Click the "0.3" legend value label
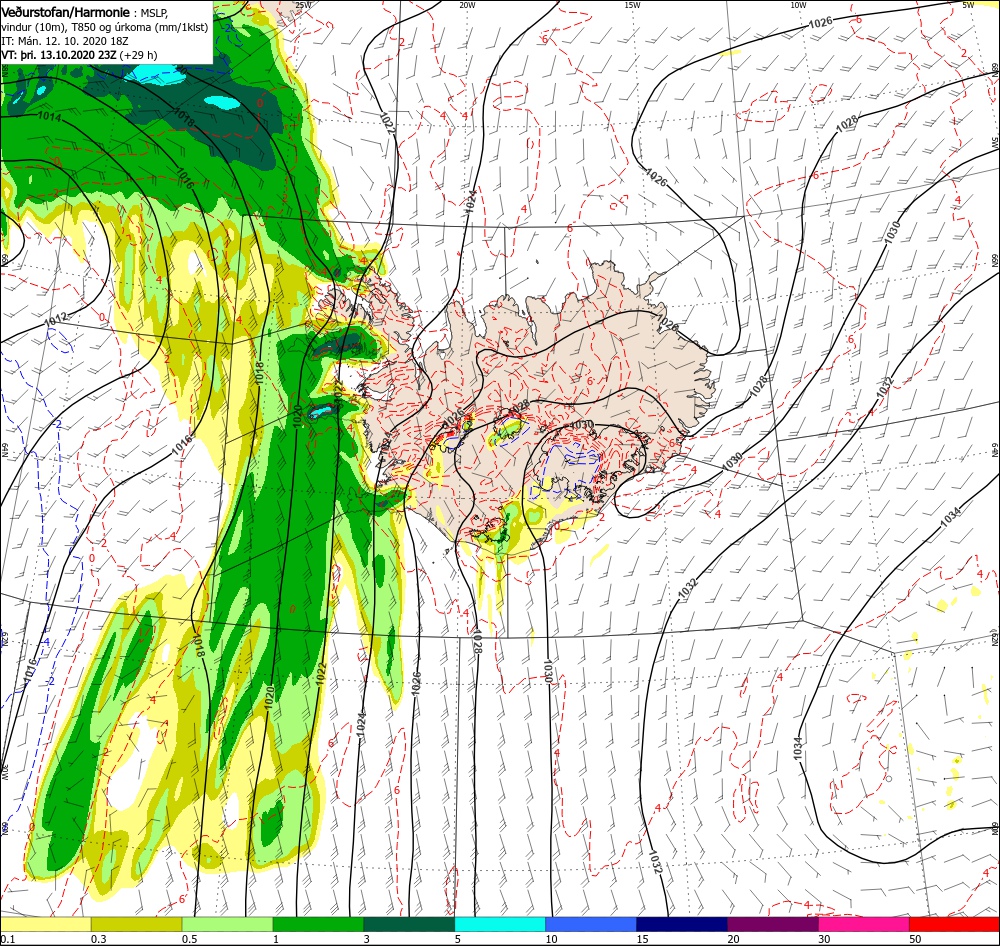The width and height of the screenshot is (1000, 946). coord(99,939)
